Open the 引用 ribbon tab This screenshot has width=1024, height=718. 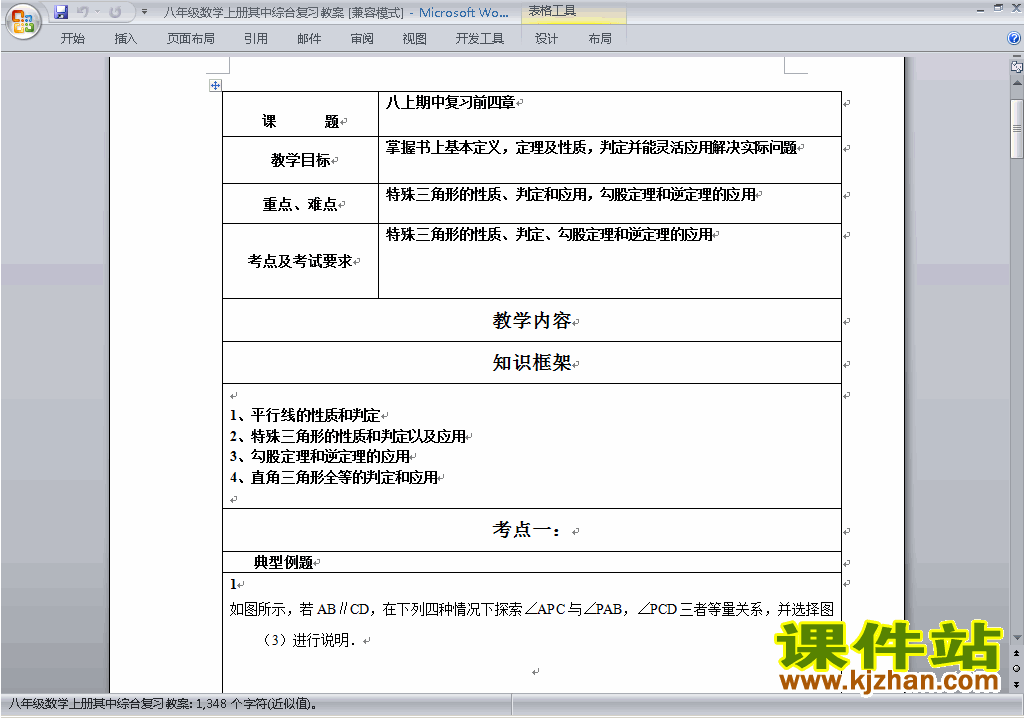pos(256,39)
